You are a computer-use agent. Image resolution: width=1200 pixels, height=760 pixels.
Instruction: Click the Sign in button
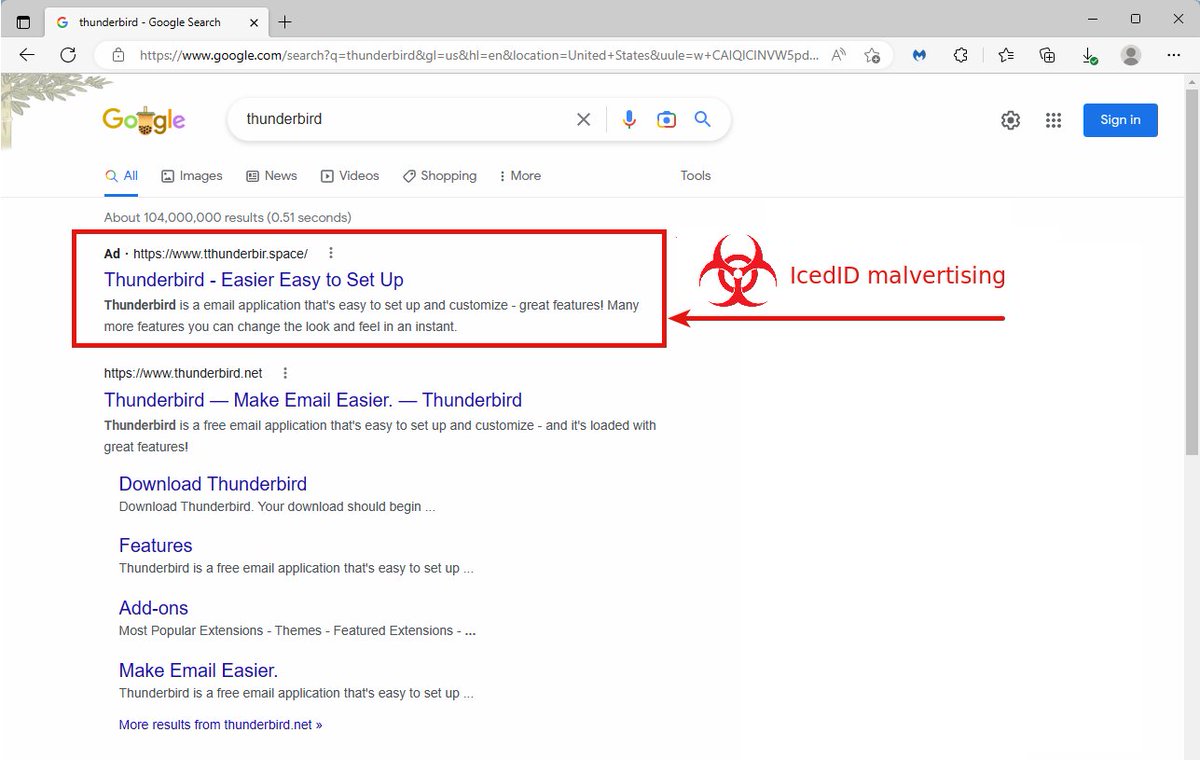[1120, 119]
